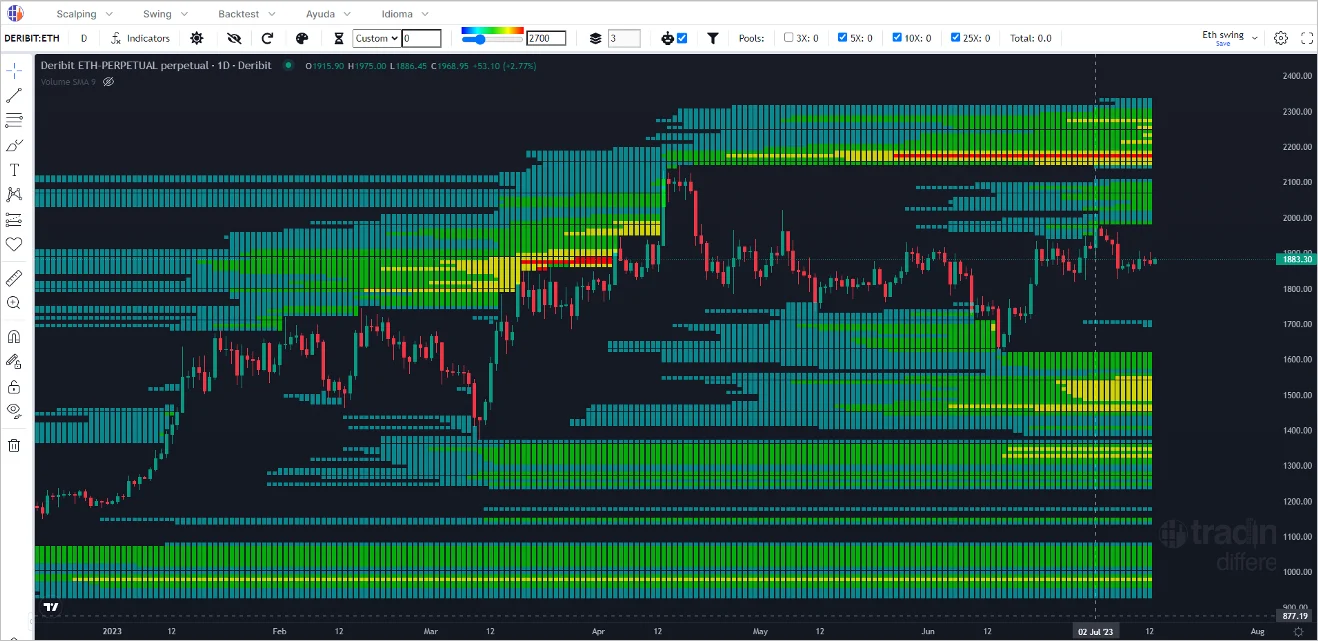This screenshot has width=1318, height=641.
Task: Open the Backtest menu
Action: 238,13
